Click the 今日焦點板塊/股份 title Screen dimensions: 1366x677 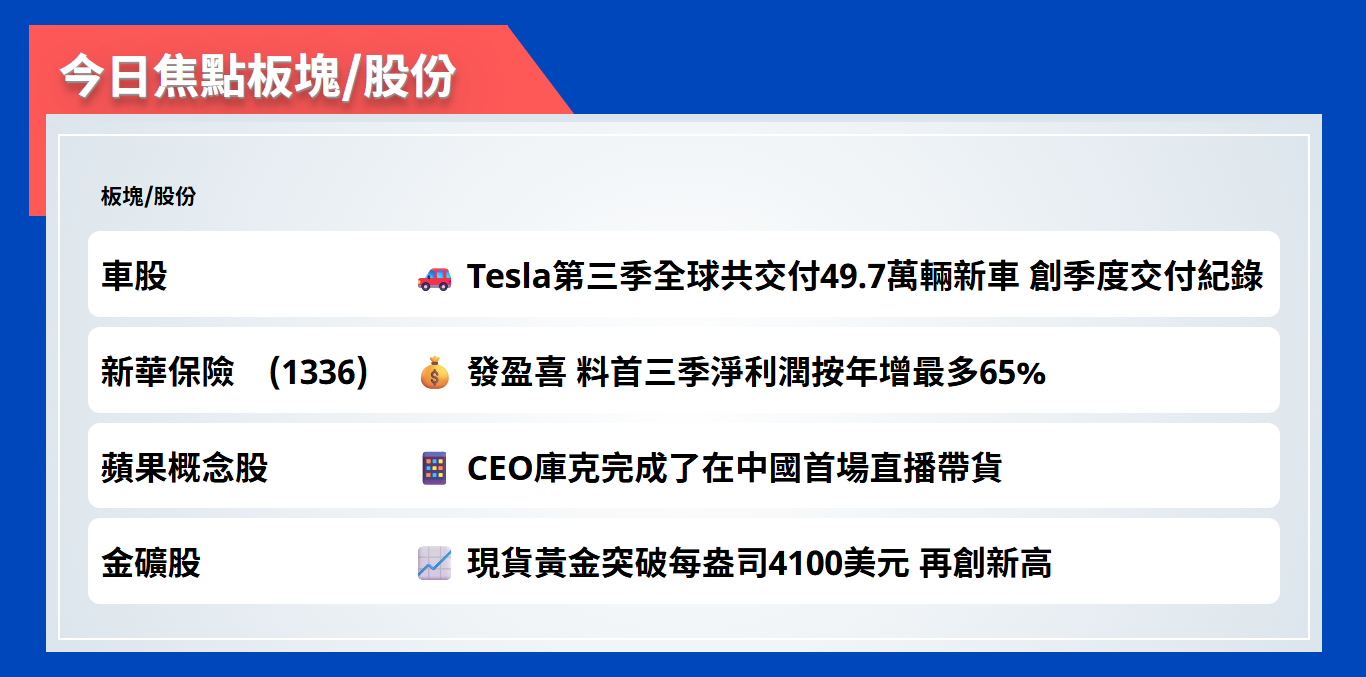pyautogui.click(x=257, y=76)
